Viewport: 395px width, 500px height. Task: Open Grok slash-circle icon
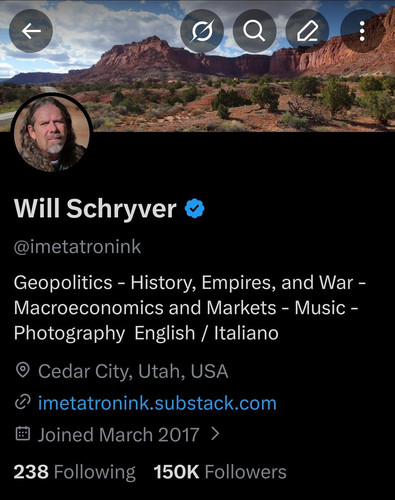(202, 31)
